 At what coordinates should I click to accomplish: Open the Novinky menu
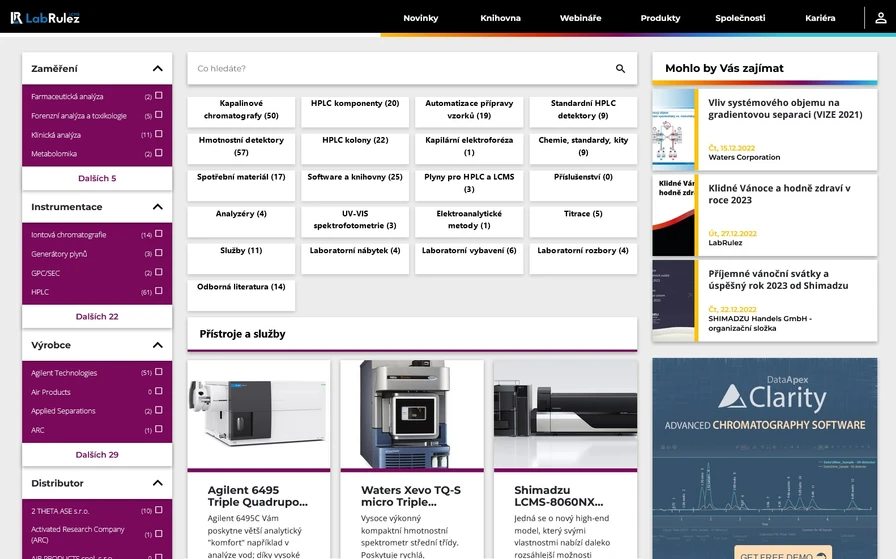[421, 18]
